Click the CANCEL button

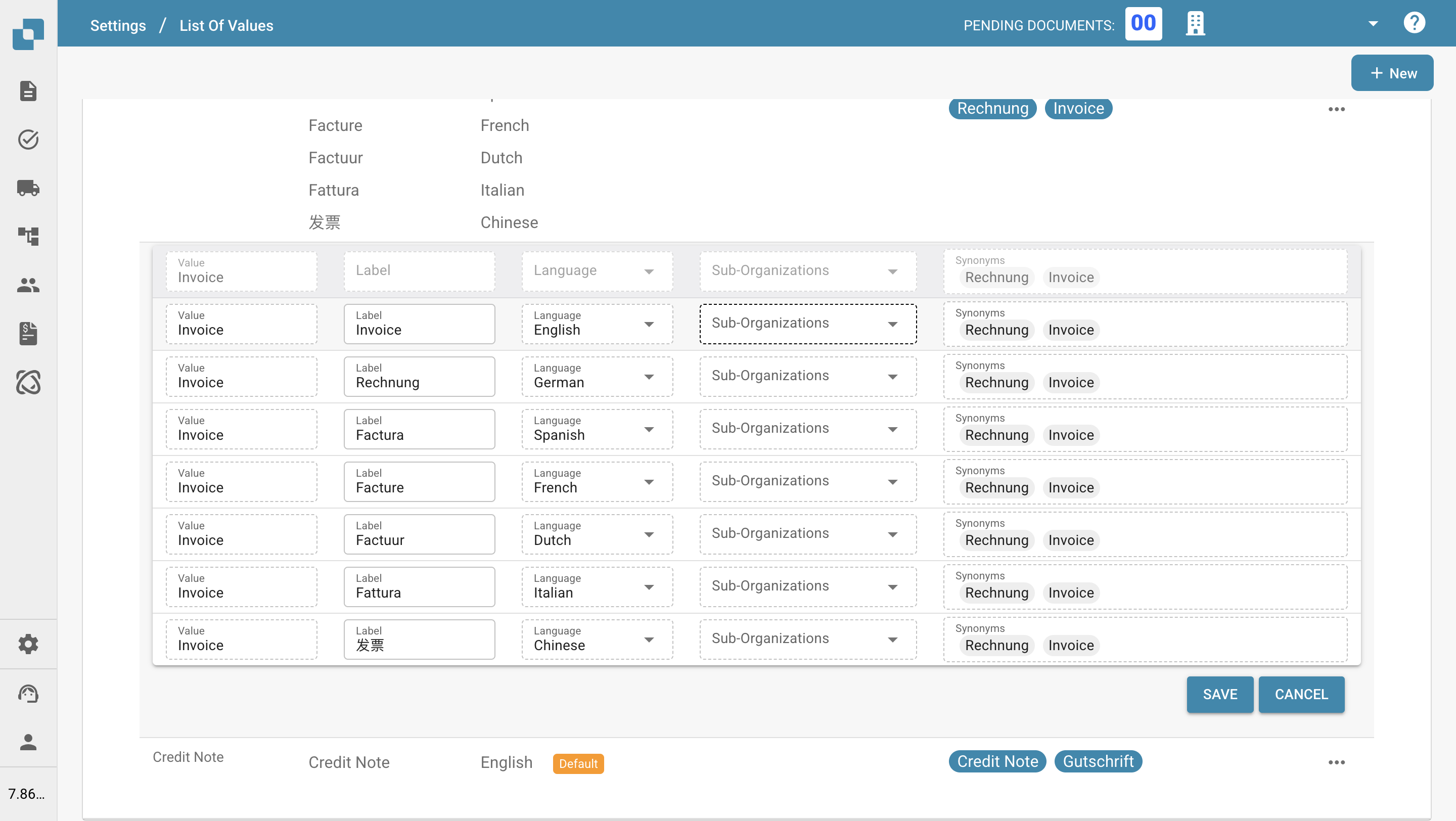(x=1301, y=694)
